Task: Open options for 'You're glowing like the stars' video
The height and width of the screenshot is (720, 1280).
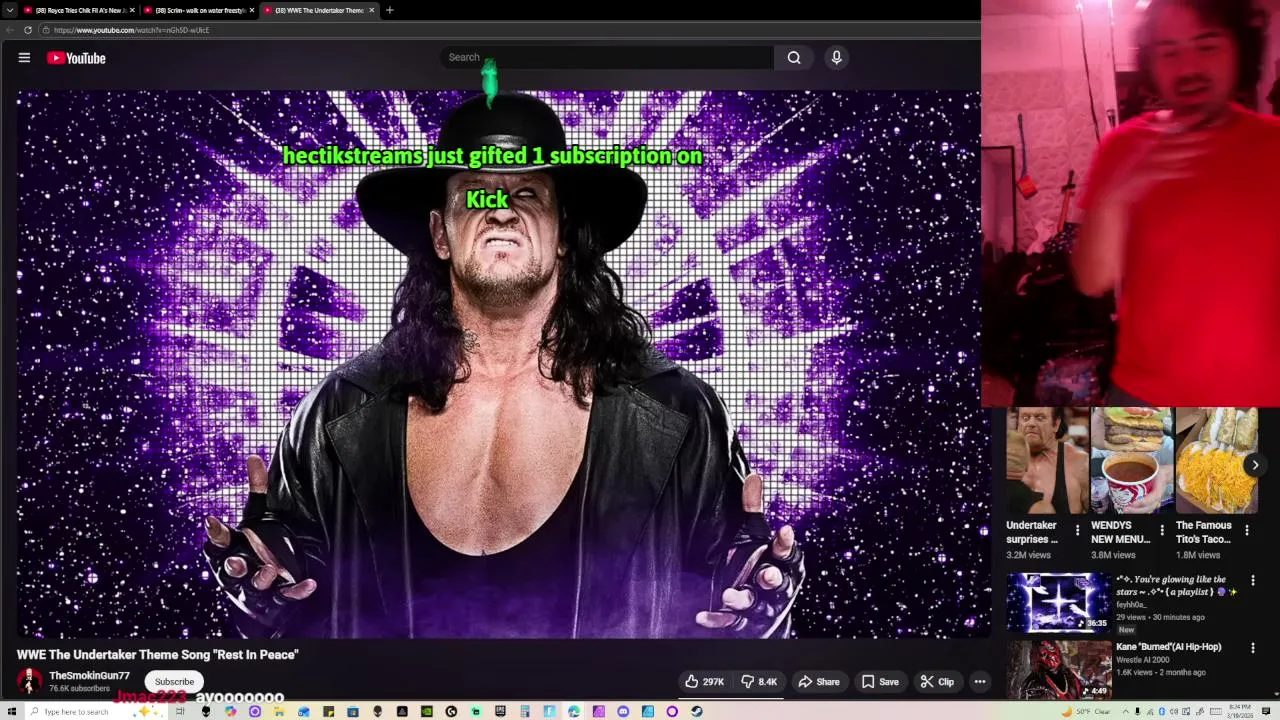Action: [1252, 580]
